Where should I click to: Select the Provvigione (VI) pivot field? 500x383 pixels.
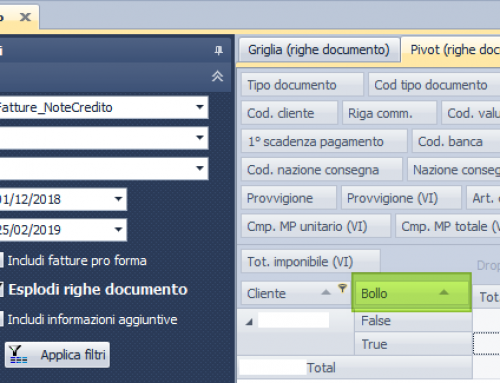[401, 198]
